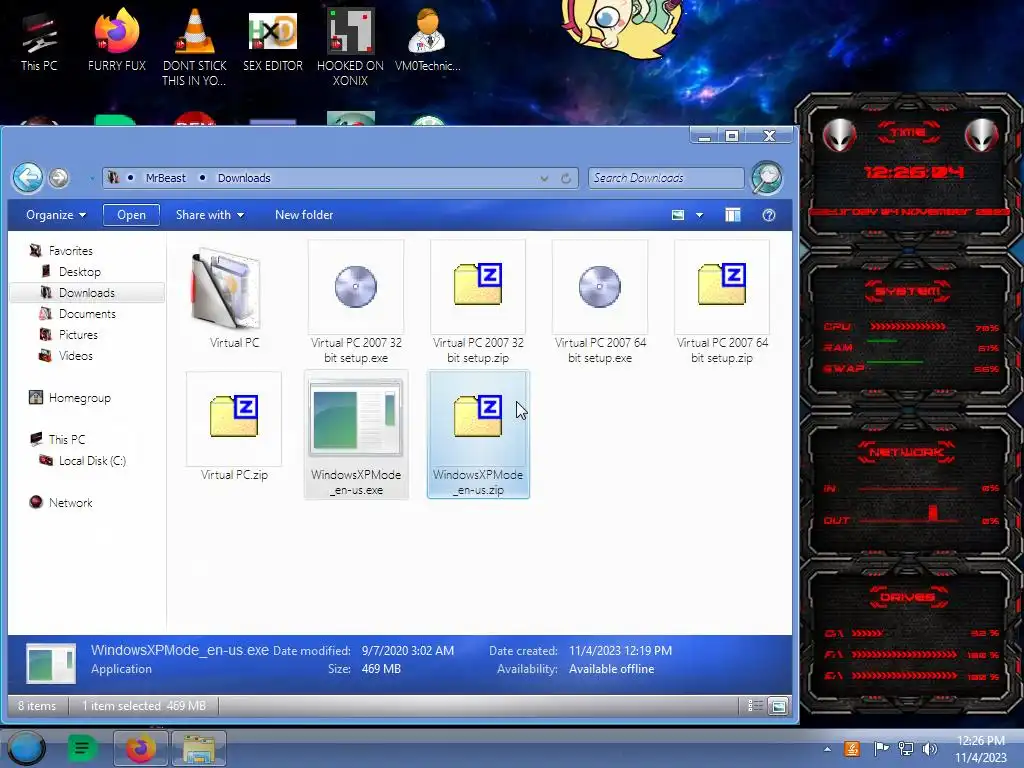Select Virtual PC 2007 32 bit setup.zip
The image size is (1024, 768).
coord(478,302)
